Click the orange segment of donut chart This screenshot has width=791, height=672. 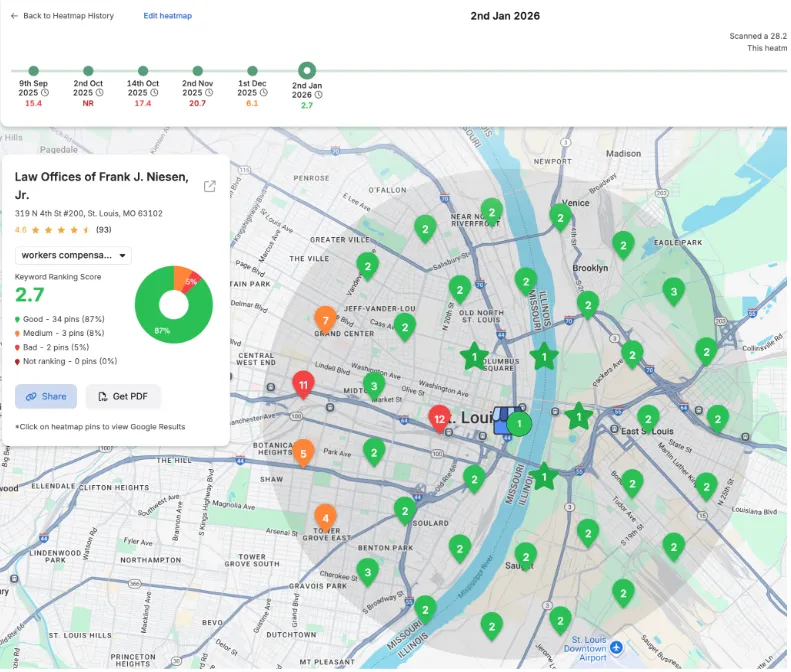pos(181,276)
